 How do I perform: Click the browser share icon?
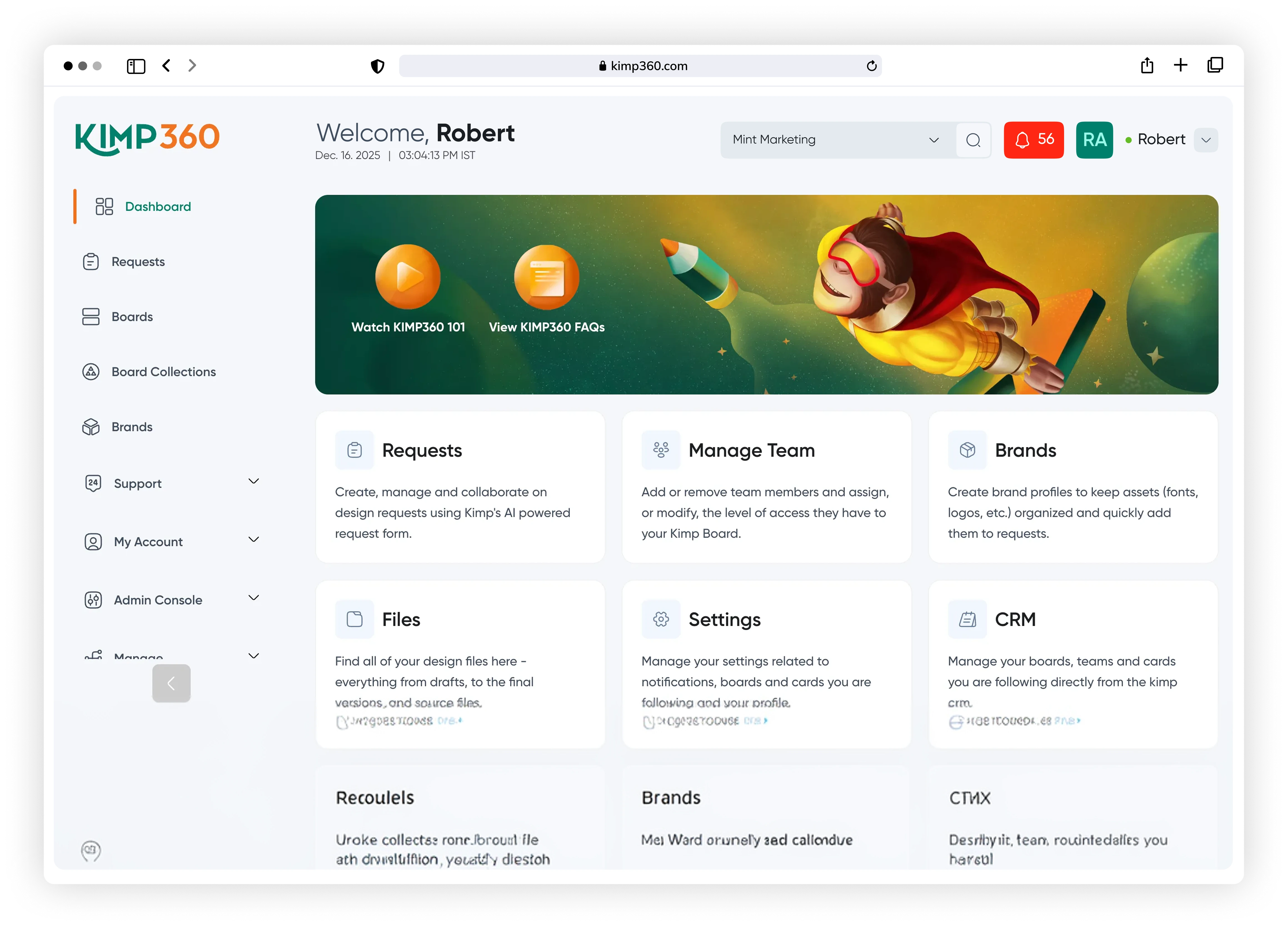[x=1147, y=65]
